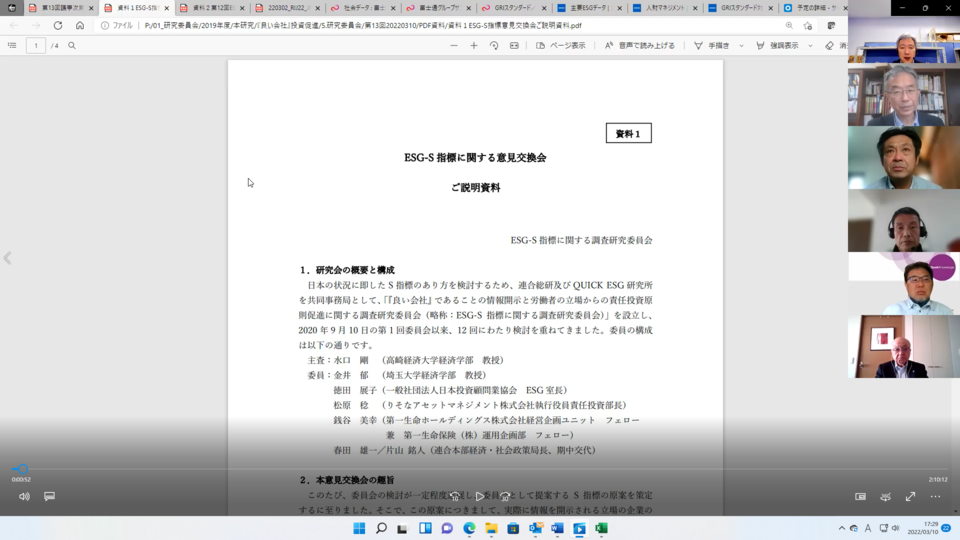Switch to the 富士通グループ tab

tap(437, 8)
